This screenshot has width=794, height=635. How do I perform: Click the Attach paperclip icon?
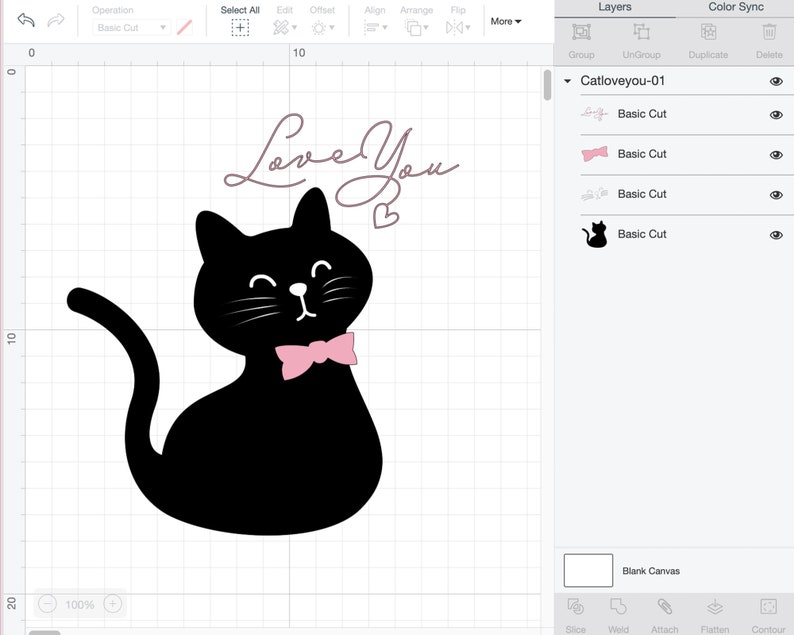[664, 606]
